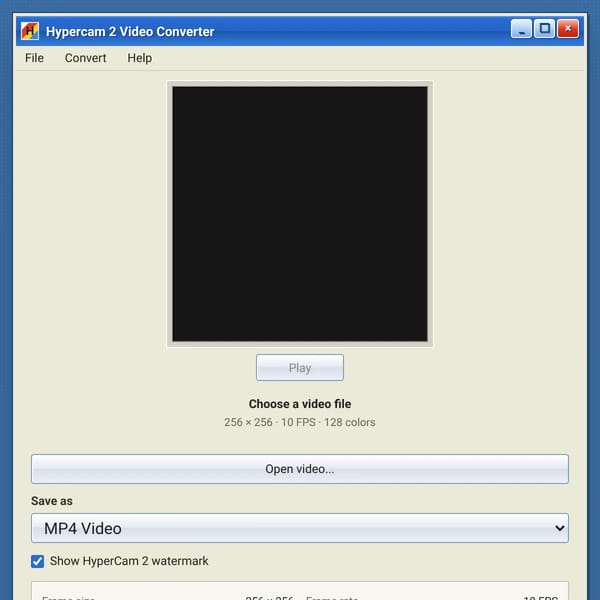Minimize the Hypercam 2 Video Converter window
The height and width of the screenshot is (600, 600).
coord(521,29)
